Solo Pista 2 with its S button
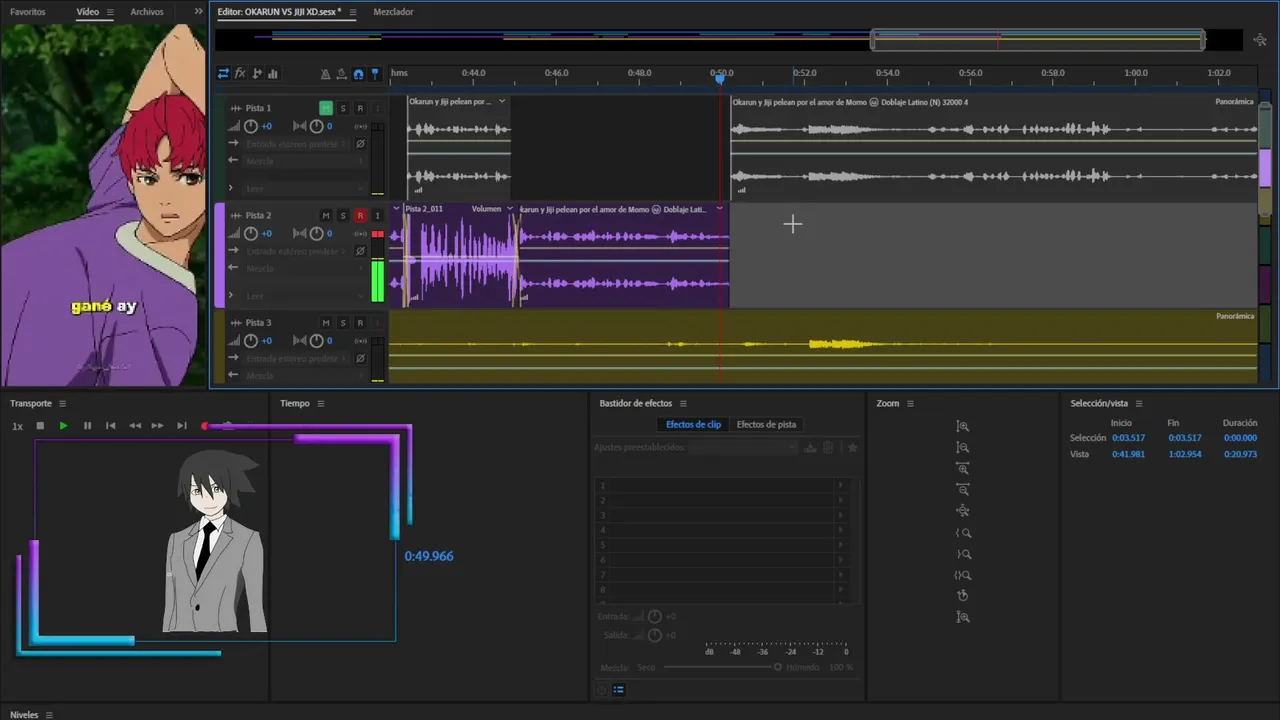The image size is (1280, 720). pyautogui.click(x=343, y=215)
